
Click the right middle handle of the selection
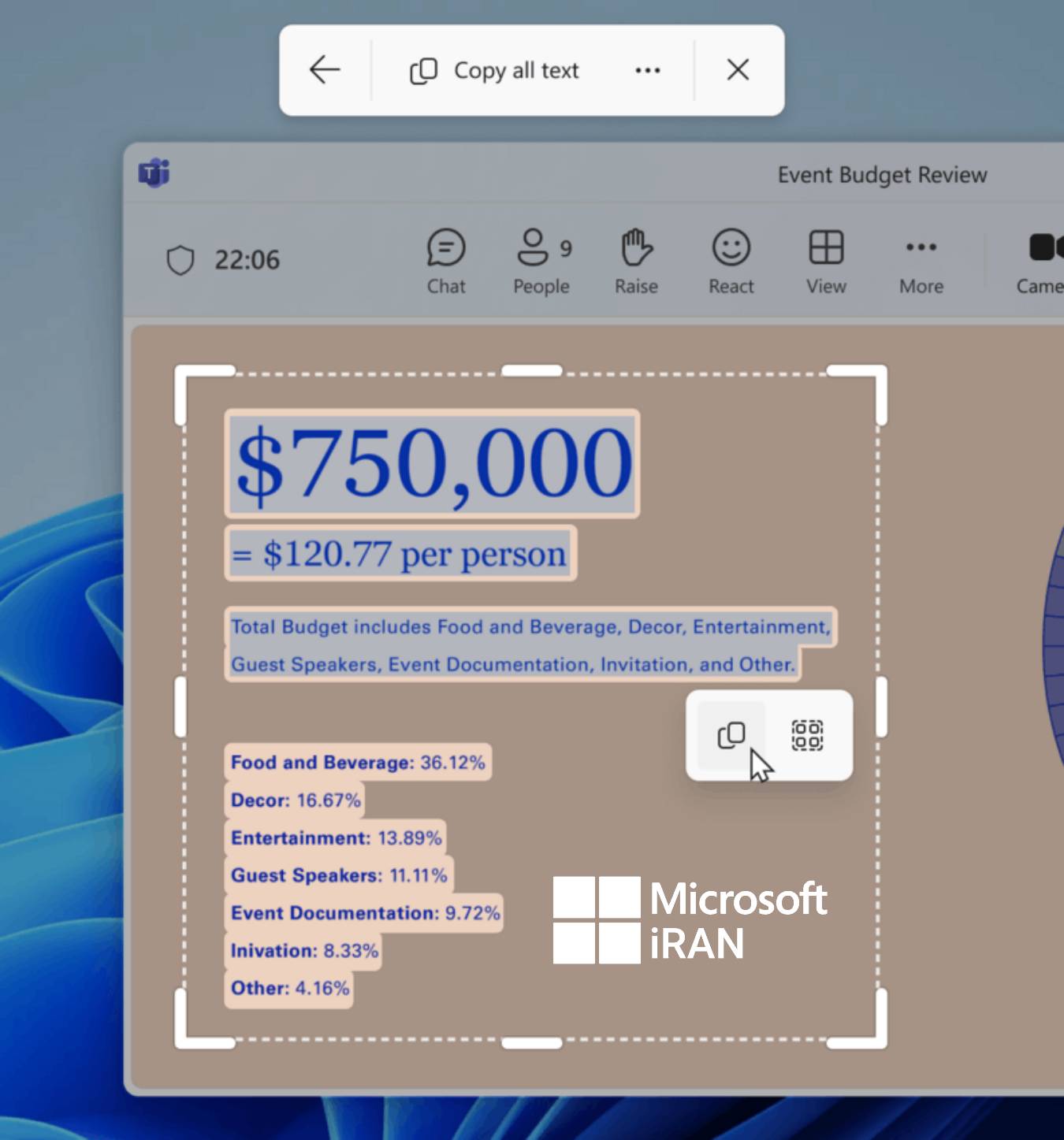[x=881, y=707]
